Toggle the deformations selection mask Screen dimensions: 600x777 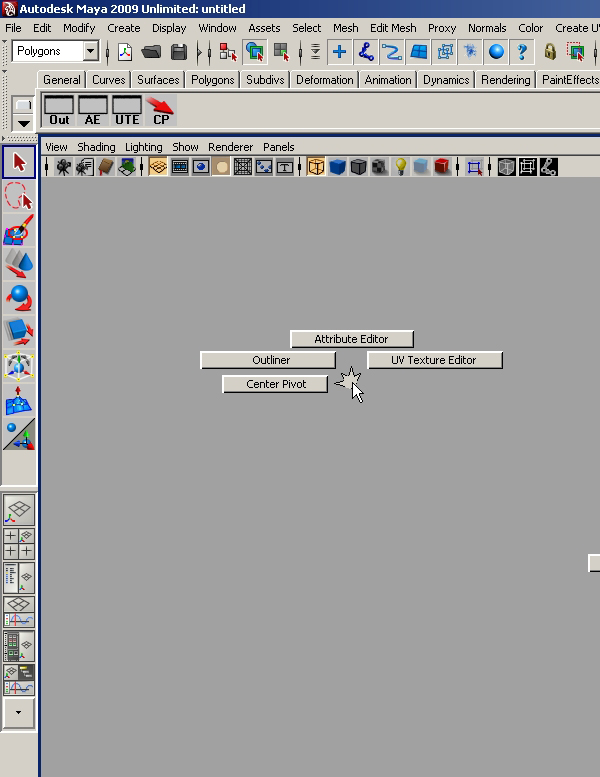click(444, 52)
